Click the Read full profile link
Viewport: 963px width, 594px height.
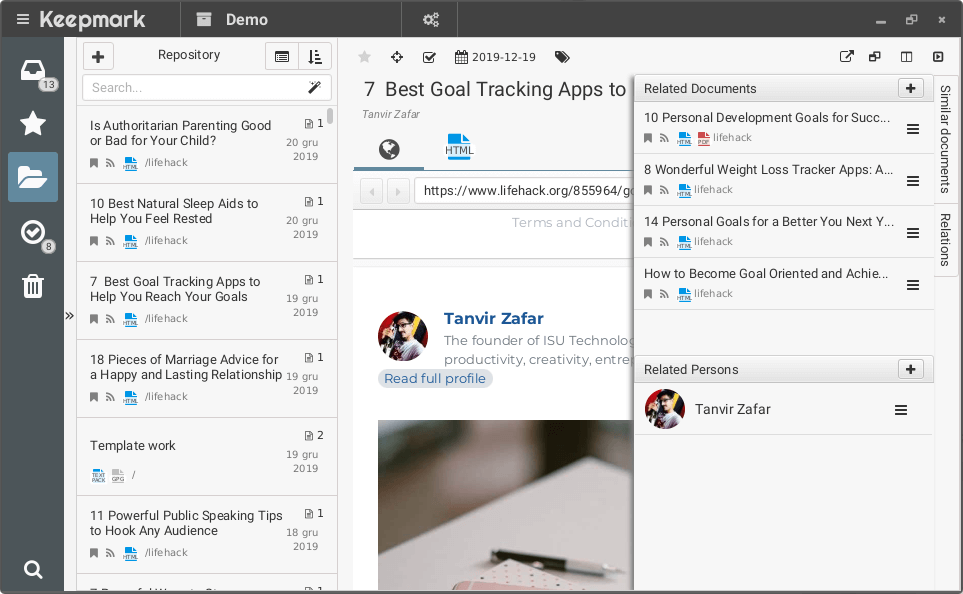pyautogui.click(x=435, y=378)
